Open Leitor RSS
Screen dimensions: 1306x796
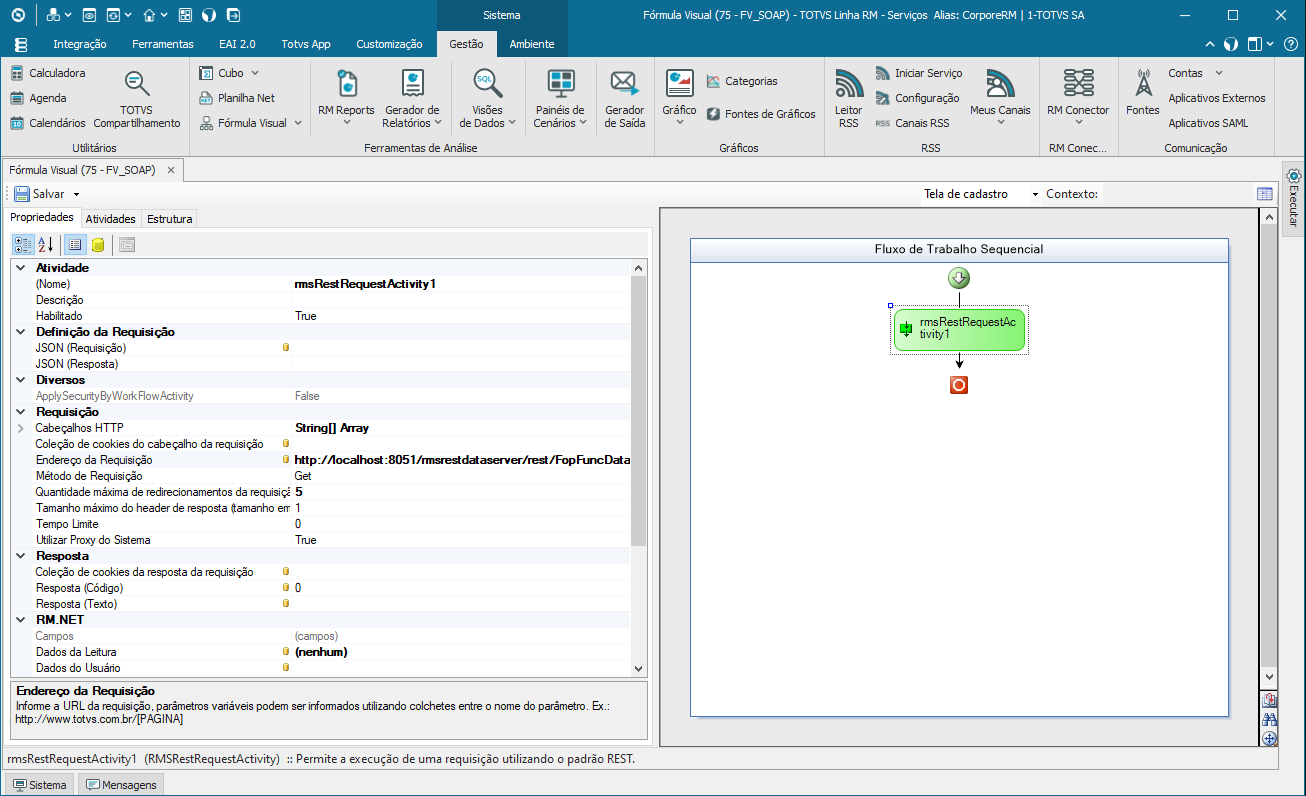tap(849, 98)
